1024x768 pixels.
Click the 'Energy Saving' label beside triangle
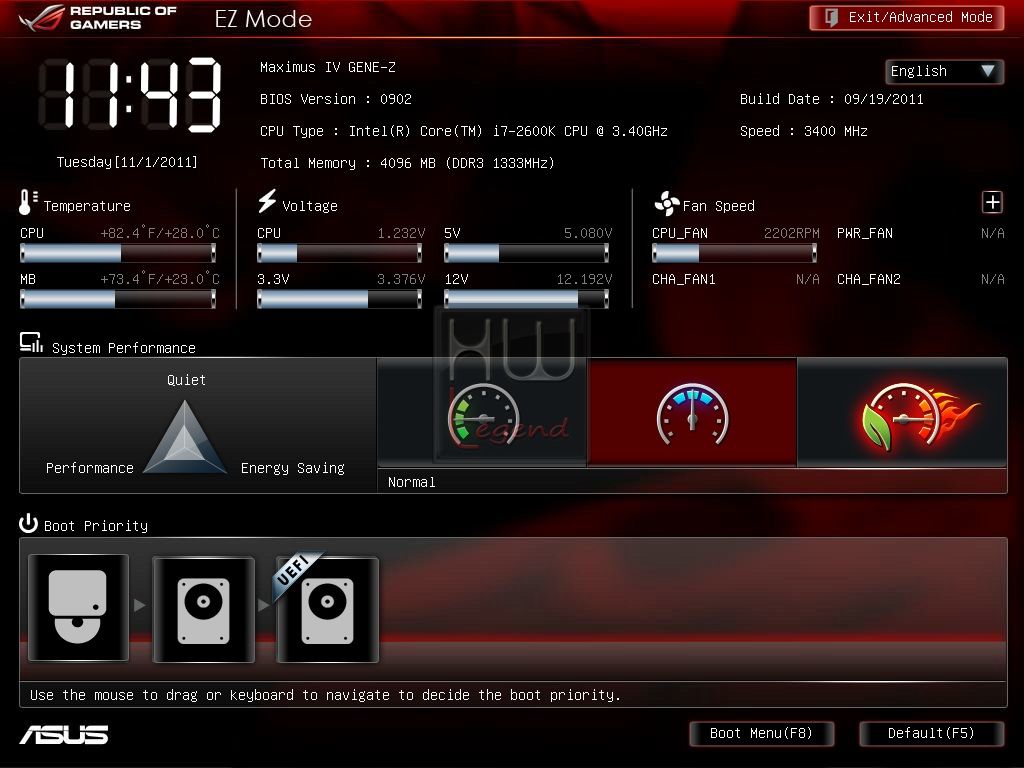(x=293, y=468)
